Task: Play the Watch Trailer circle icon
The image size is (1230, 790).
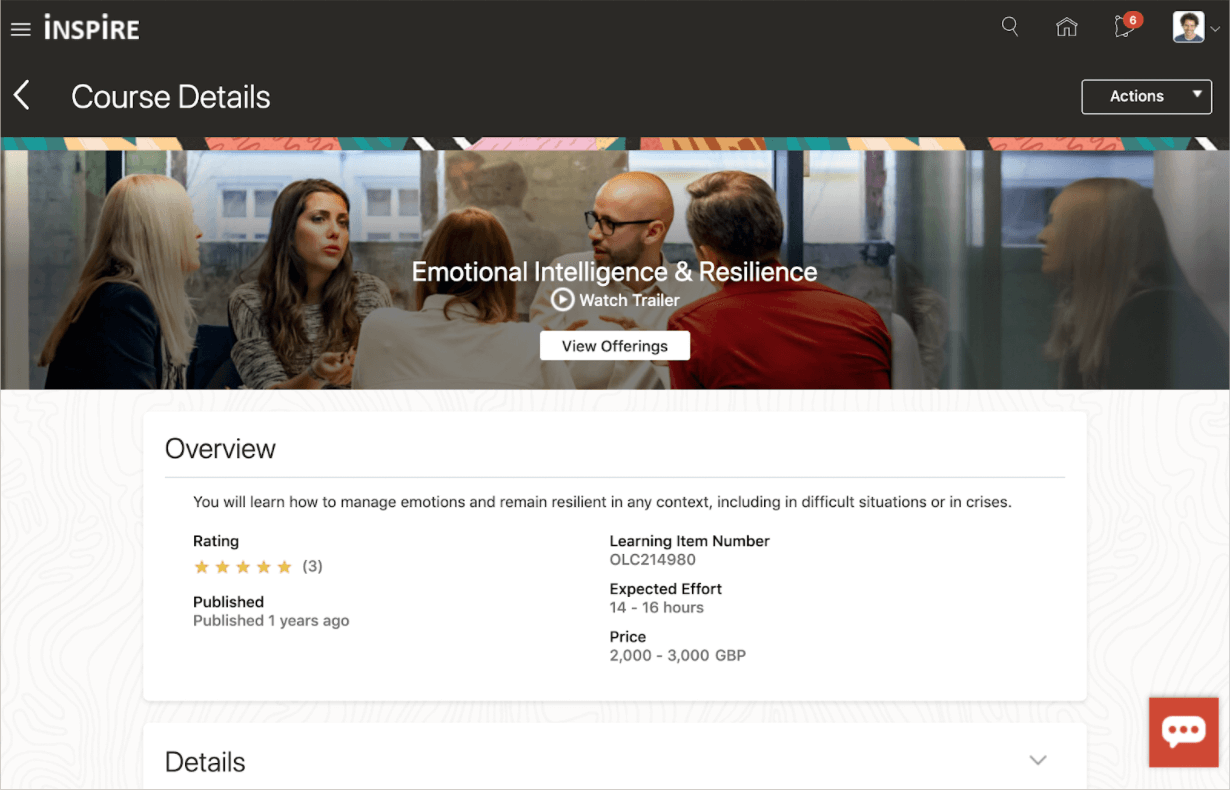Action: (563, 299)
